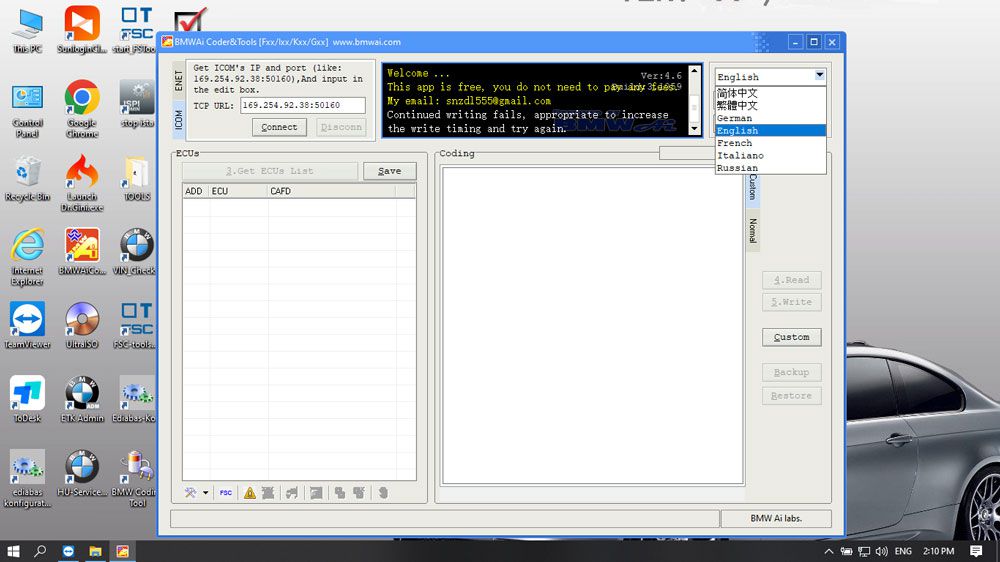Open the ETK Admin desktop shortcut
Image resolution: width=1000 pixels, height=562 pixels.
click(x=82, y=401)
